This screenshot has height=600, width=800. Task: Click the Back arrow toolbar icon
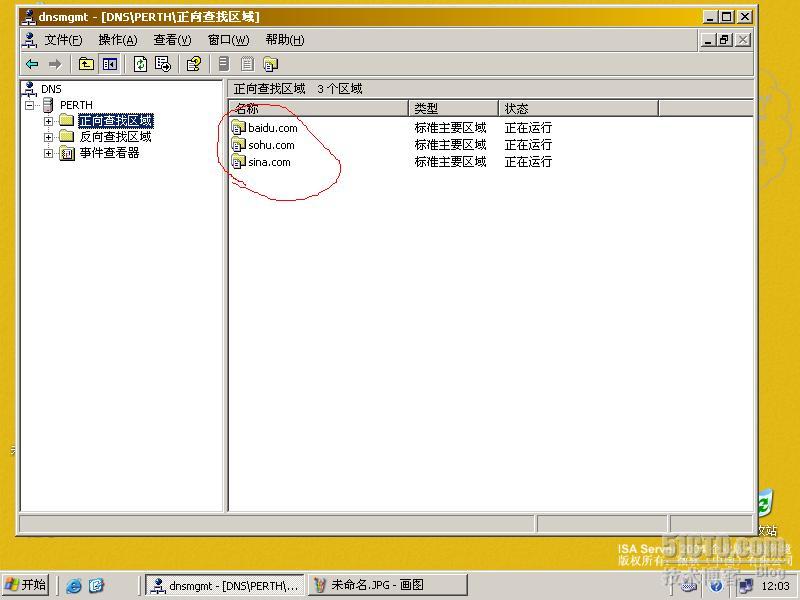click(32, 64)
